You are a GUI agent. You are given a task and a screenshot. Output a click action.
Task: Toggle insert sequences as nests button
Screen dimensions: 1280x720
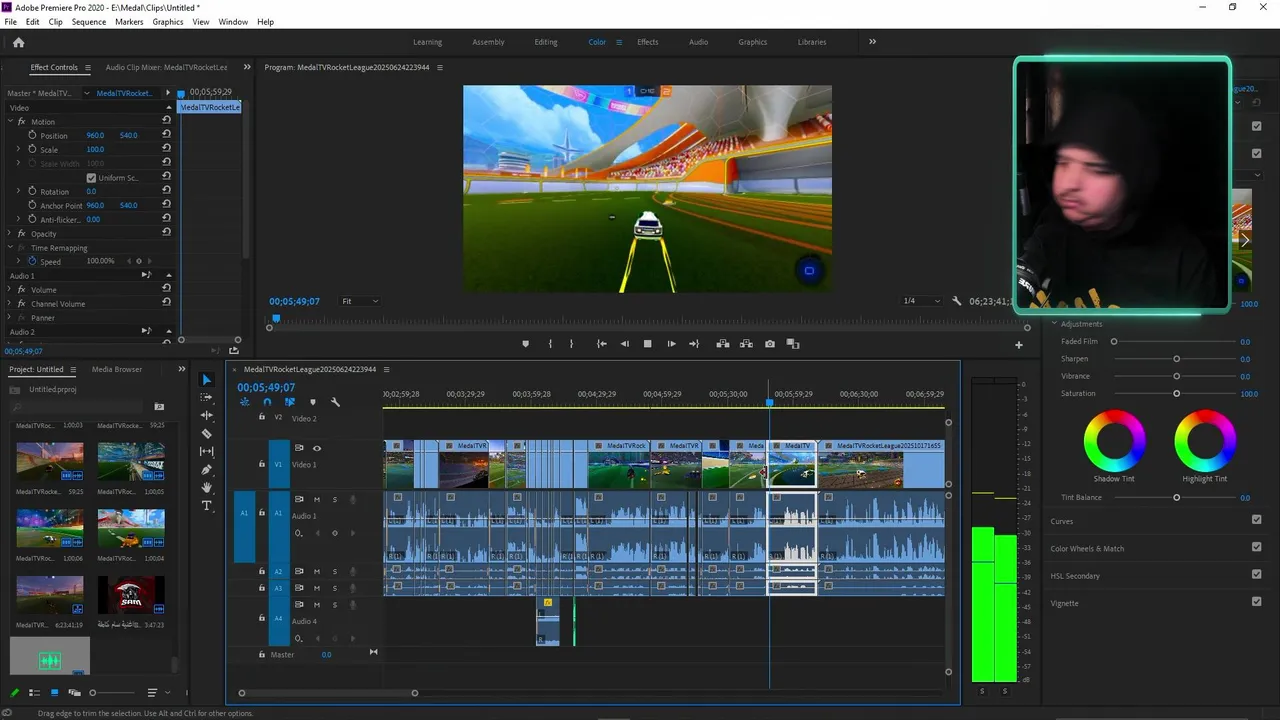tap(245, 402)
